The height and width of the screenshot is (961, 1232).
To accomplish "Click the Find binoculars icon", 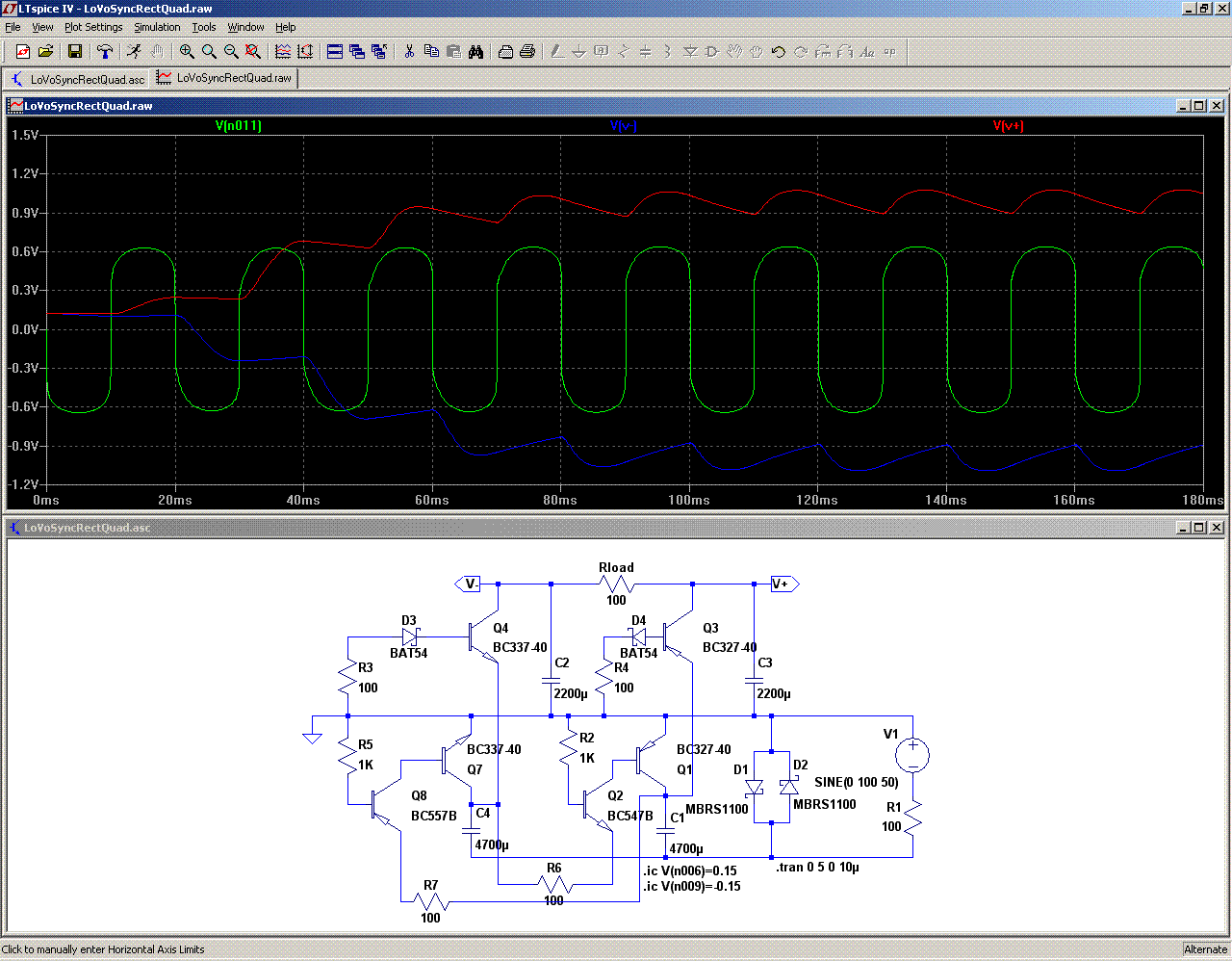I will pos(475,51).
